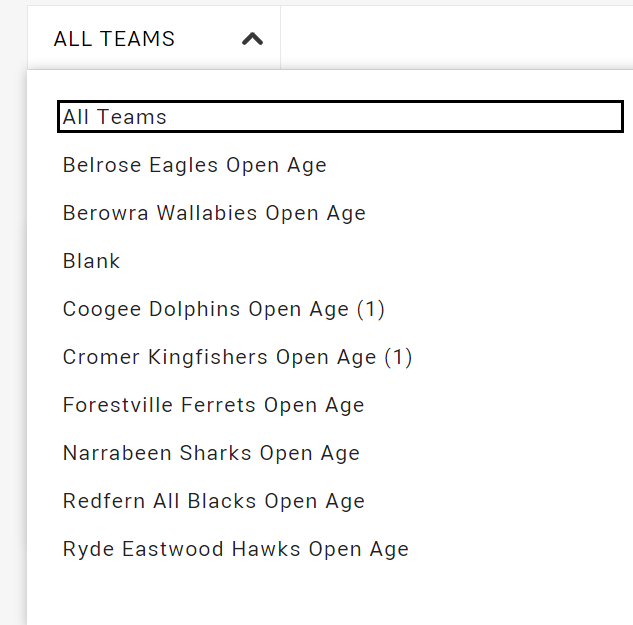Pick Ryde Eastwood Hawks Open Age
Screen dimensions: 633x625
coord(235,549)
